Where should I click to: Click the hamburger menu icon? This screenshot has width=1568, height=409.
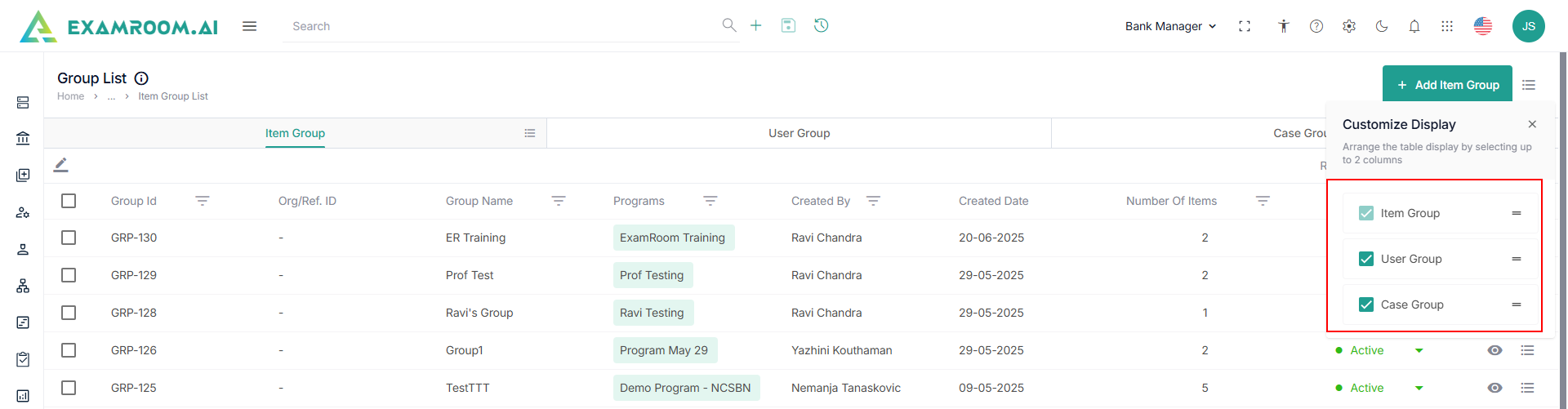[x=250, y=26]
